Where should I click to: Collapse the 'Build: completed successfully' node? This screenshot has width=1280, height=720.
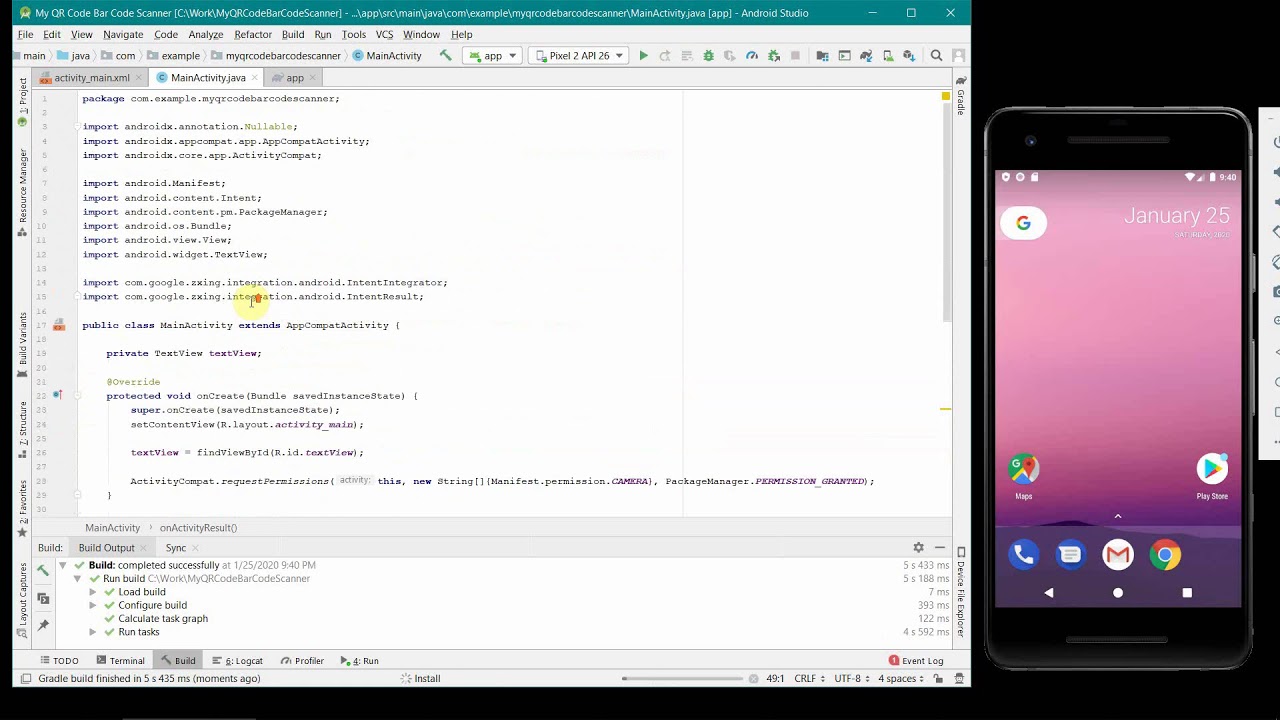click(x=63, y=565)
